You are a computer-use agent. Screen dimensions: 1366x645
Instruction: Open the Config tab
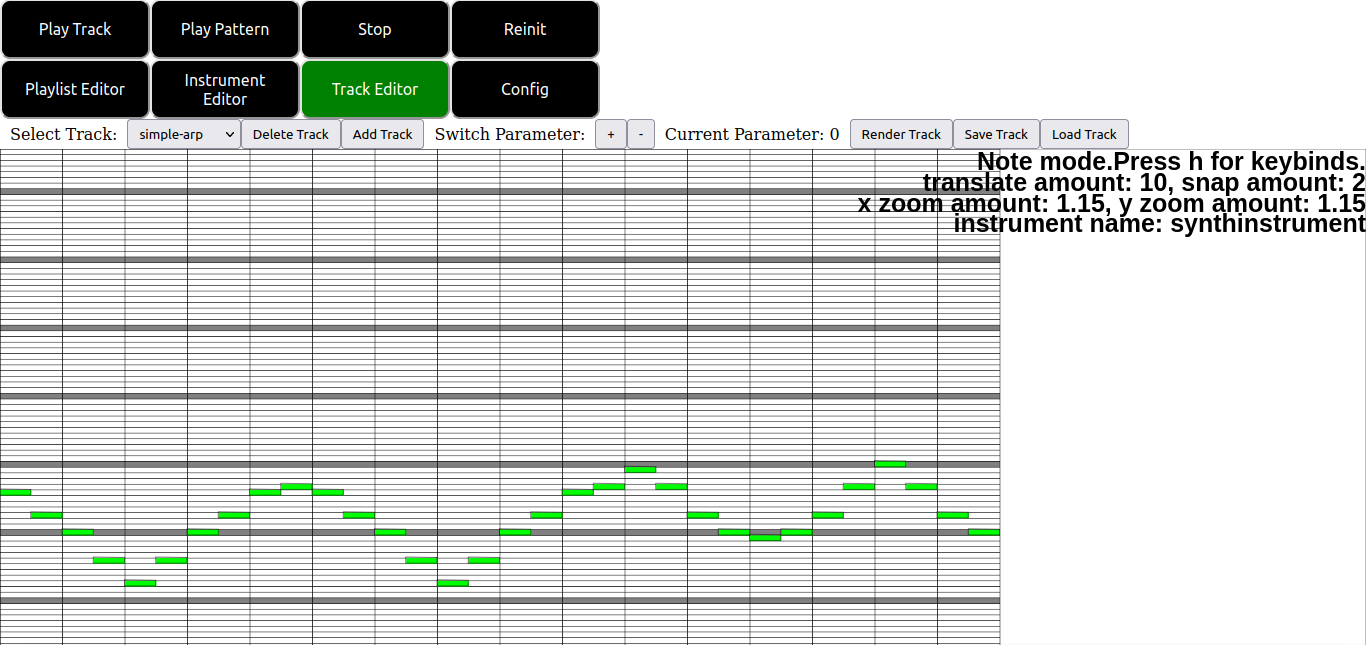point(525,89)
